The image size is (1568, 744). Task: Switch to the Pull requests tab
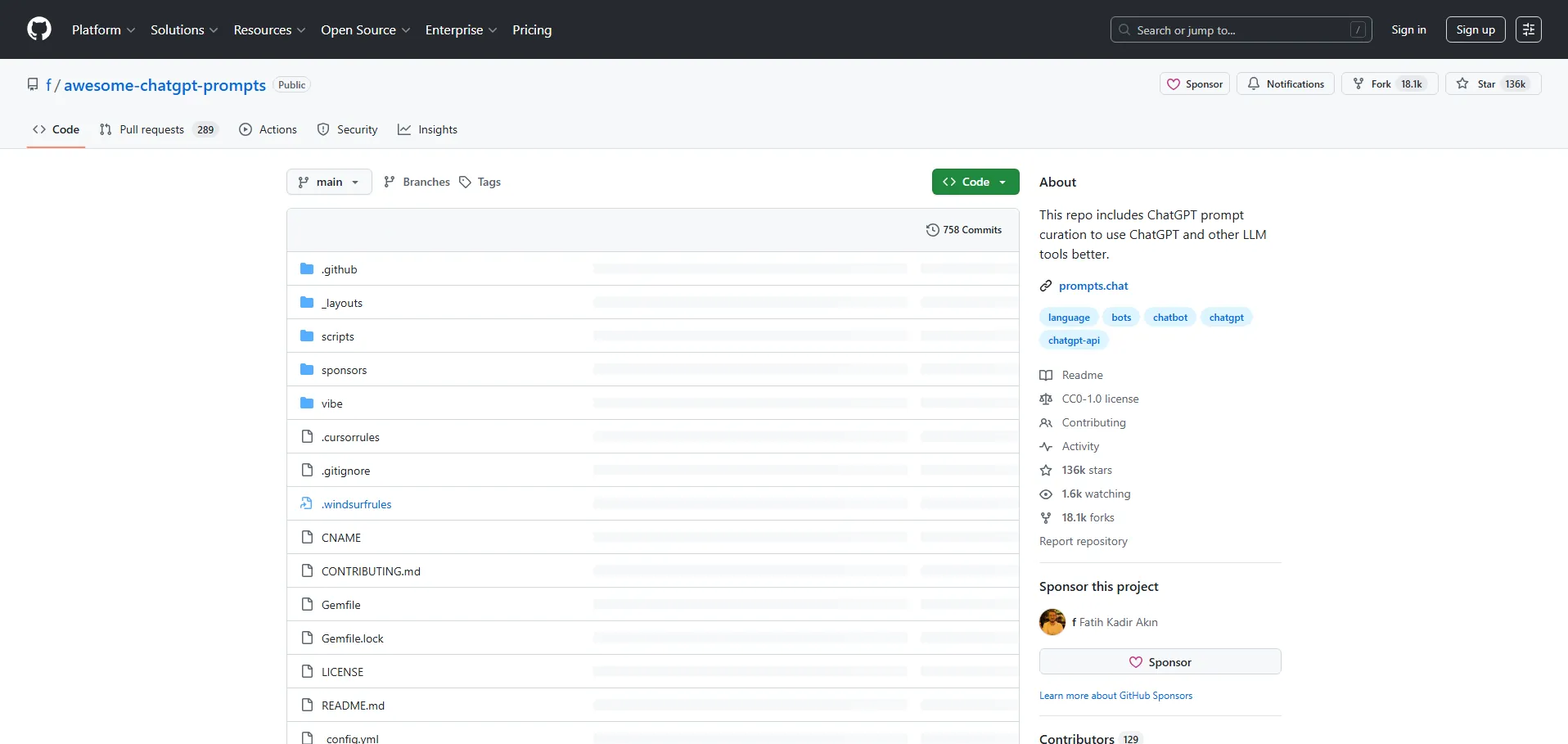coord(158,129)
